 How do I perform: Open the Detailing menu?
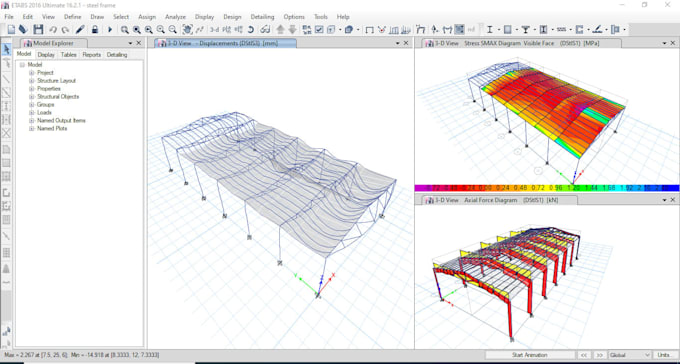(262, 16)
